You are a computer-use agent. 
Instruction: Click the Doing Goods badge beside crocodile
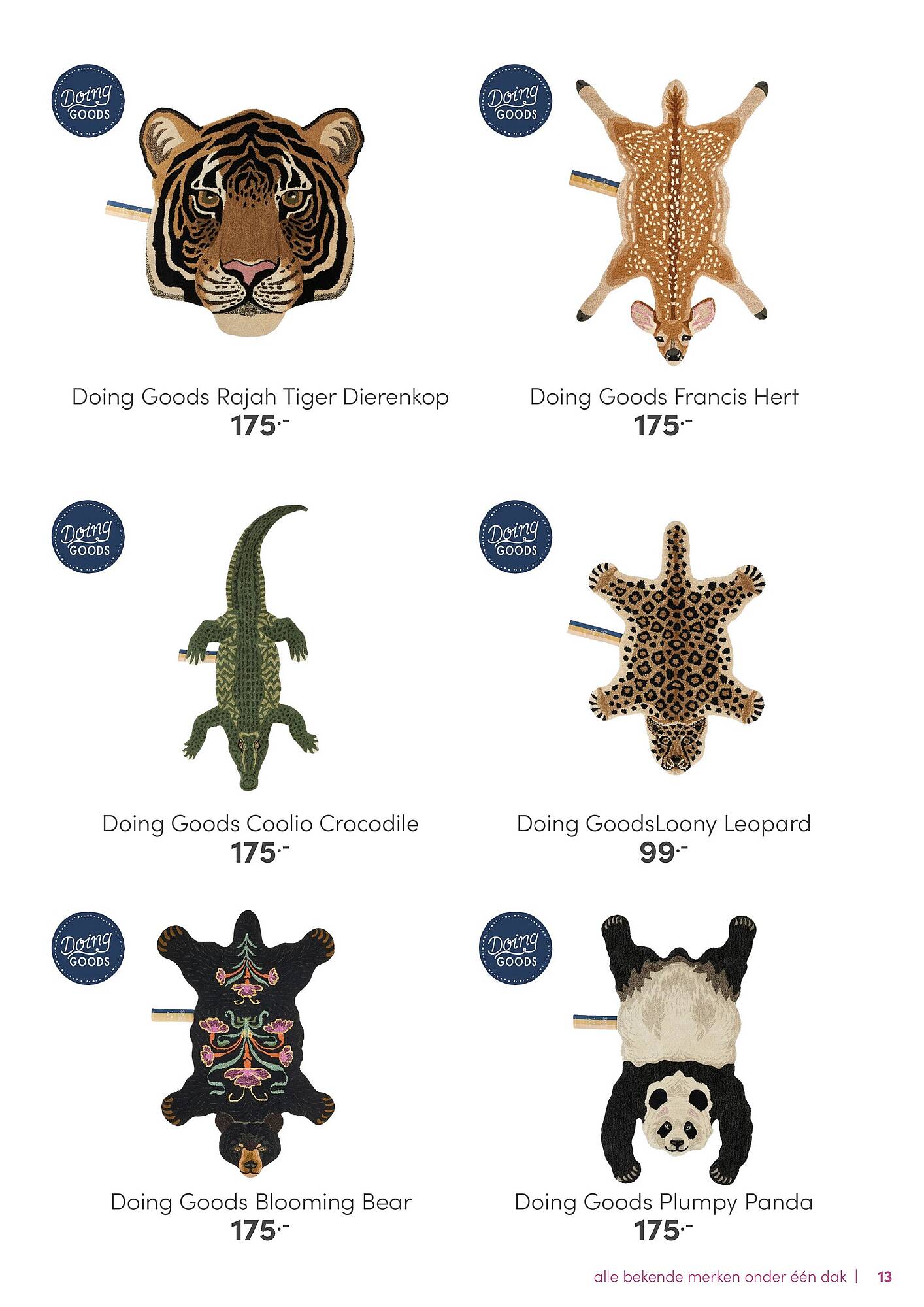click(88, 537)
